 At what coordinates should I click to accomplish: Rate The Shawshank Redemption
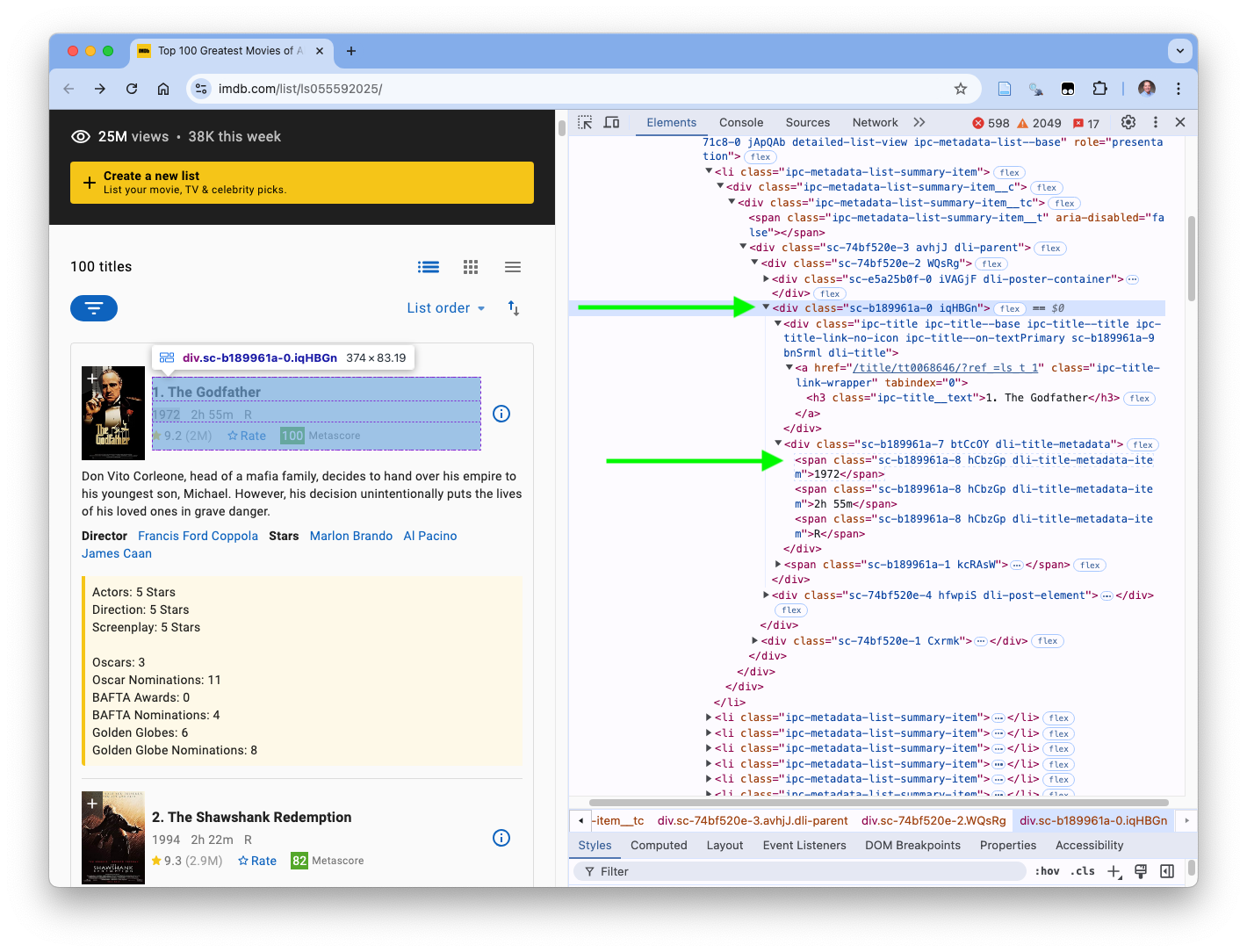tap(257, 861)
